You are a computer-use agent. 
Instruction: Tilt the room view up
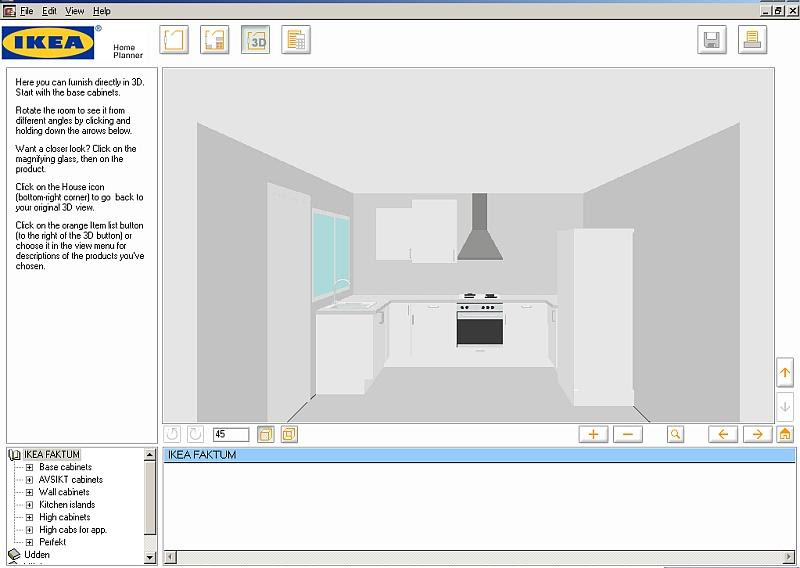(785, 373)
